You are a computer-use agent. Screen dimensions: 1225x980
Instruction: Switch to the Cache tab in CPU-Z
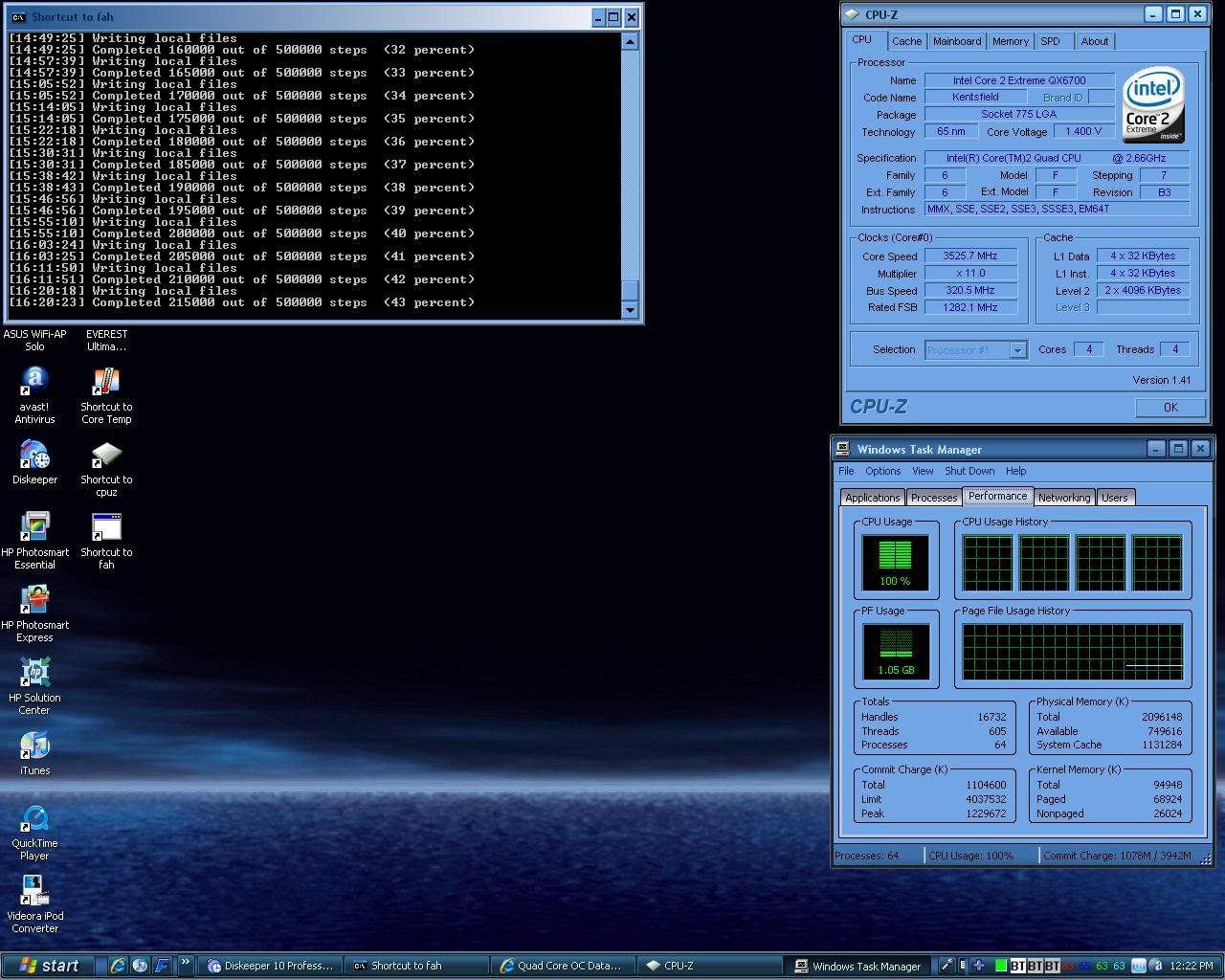(x=906, y=41)
